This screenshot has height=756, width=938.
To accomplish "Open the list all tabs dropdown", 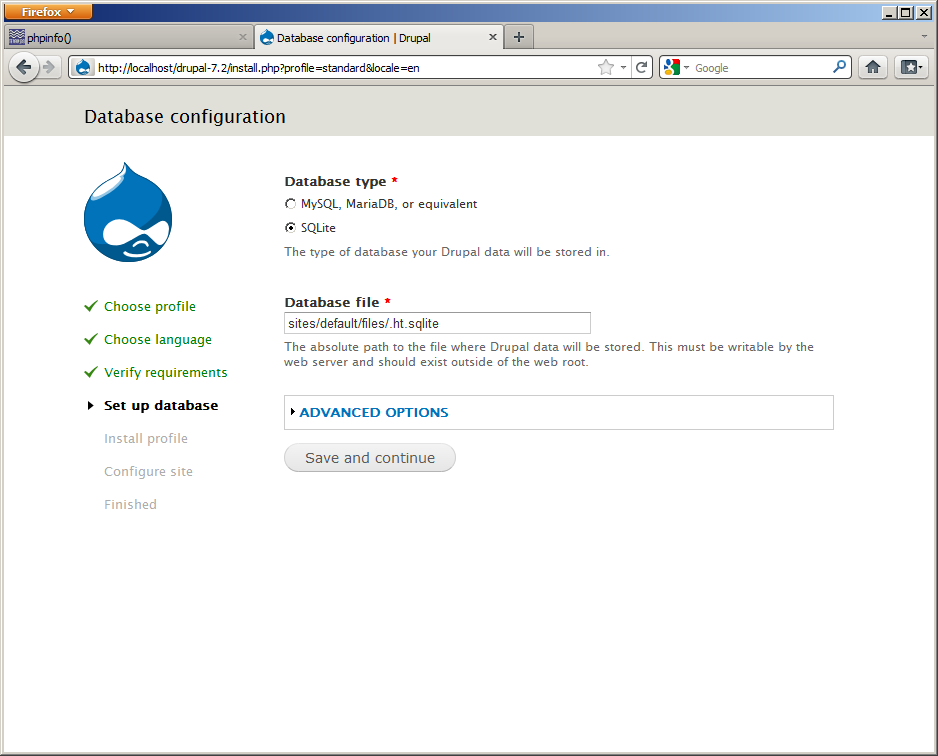I will click(924, 36).
